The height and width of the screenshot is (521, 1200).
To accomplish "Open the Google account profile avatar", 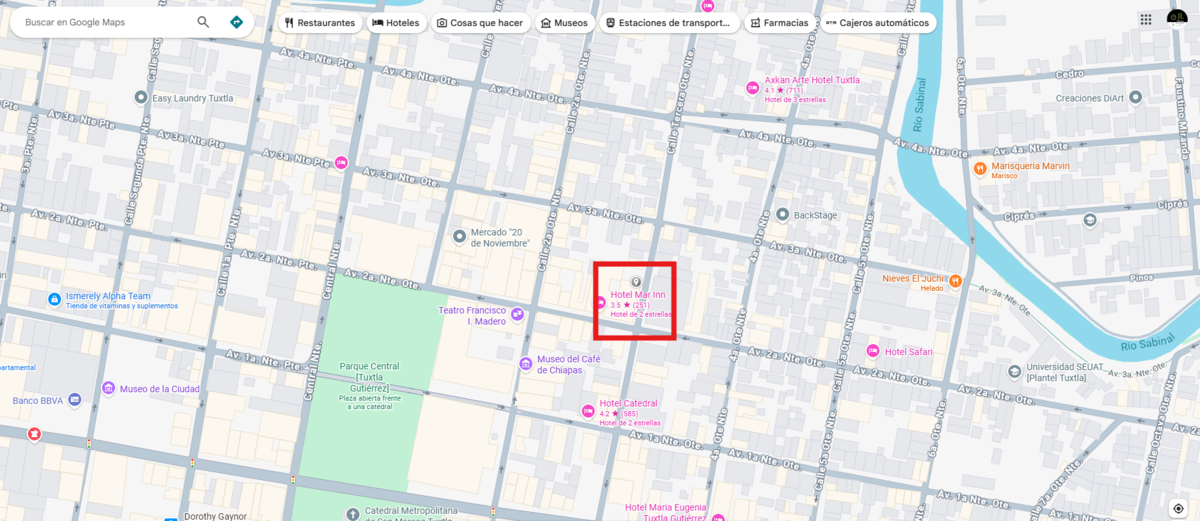I will 1178,18.
